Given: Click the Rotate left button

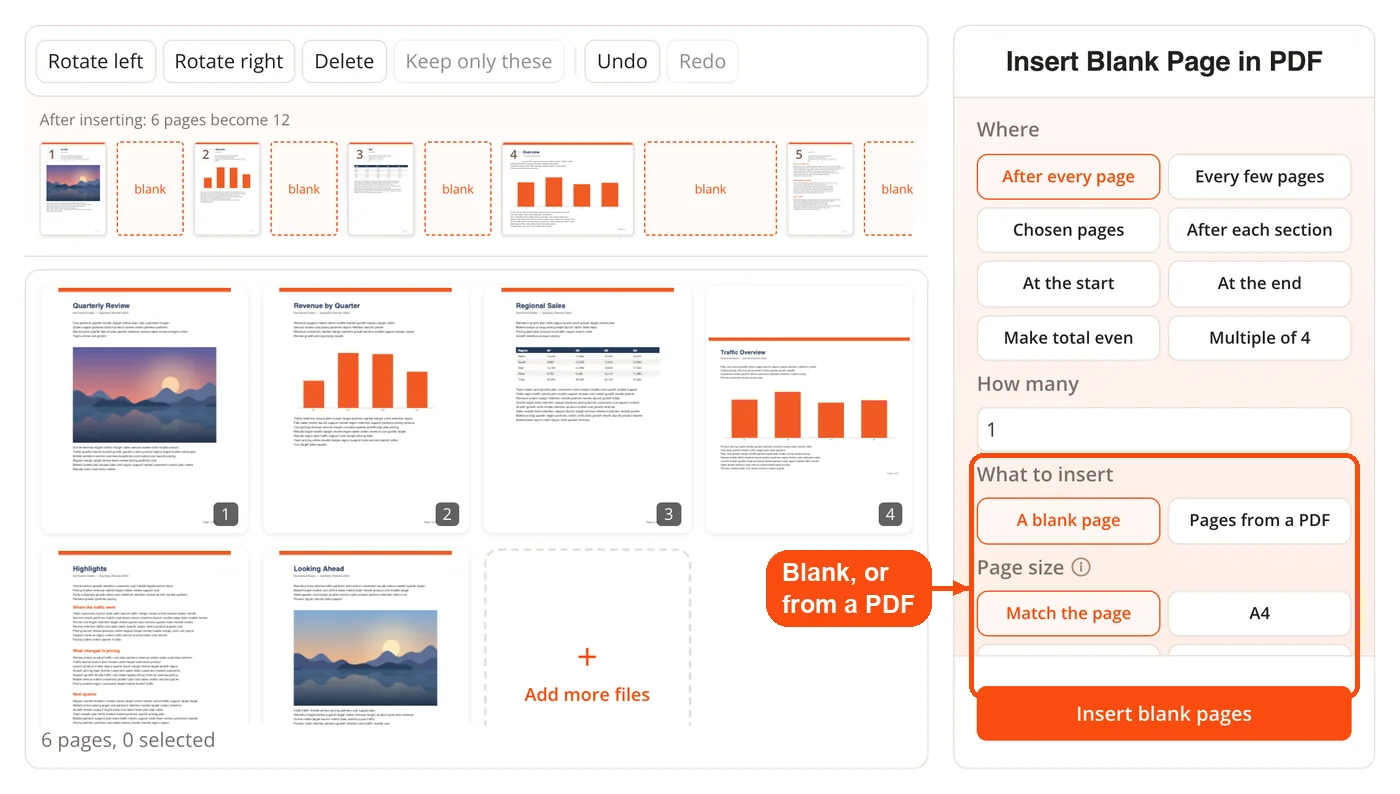Looking at the screenshot, I should pos(96,61).
